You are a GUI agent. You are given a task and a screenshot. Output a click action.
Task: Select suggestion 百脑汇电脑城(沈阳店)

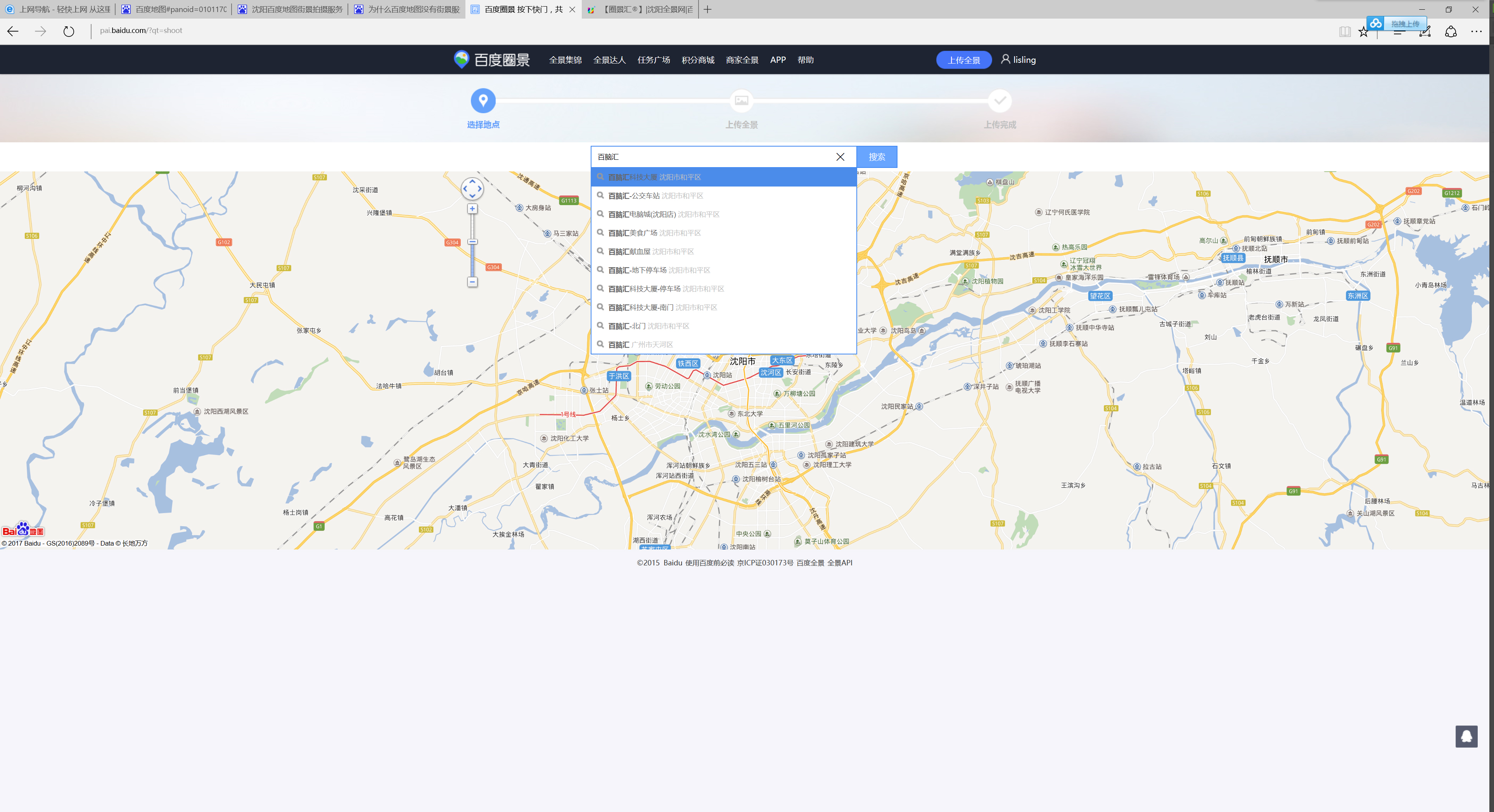(x=723, y=214)
